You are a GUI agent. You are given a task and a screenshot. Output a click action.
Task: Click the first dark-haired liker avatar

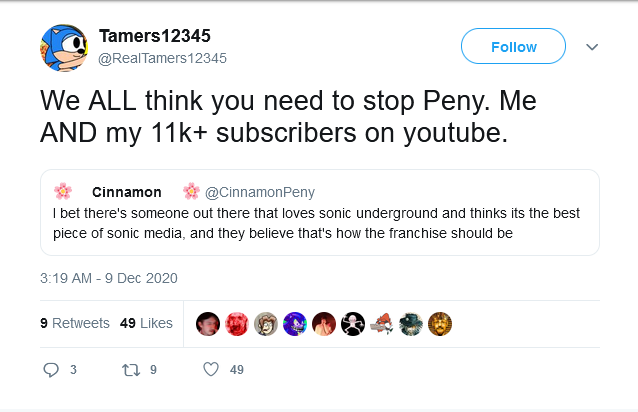tap(208, 323)
